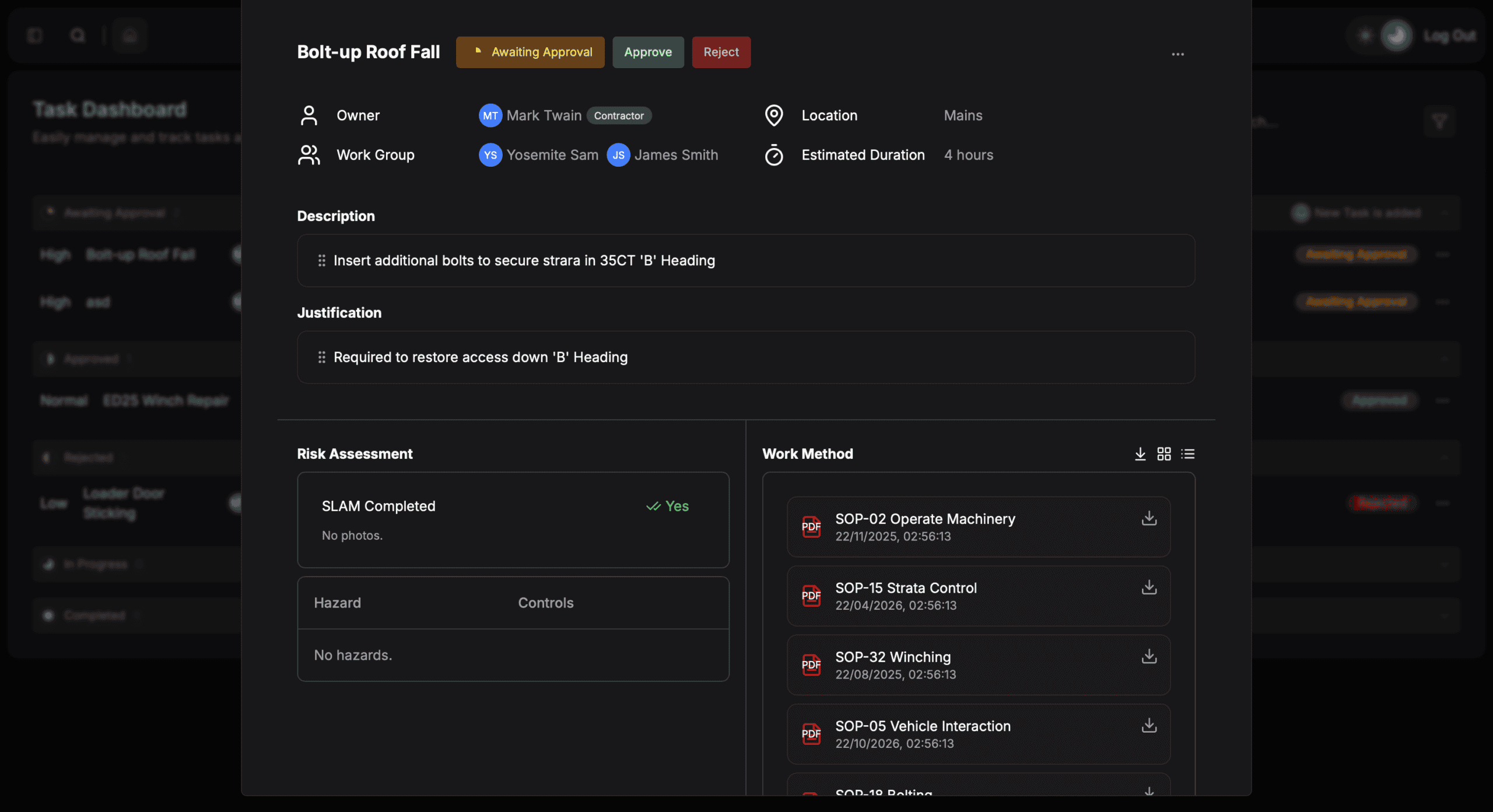The image size is (1493, 812).
Task: Click the Controls column header
Action: (x=546, y=603)
